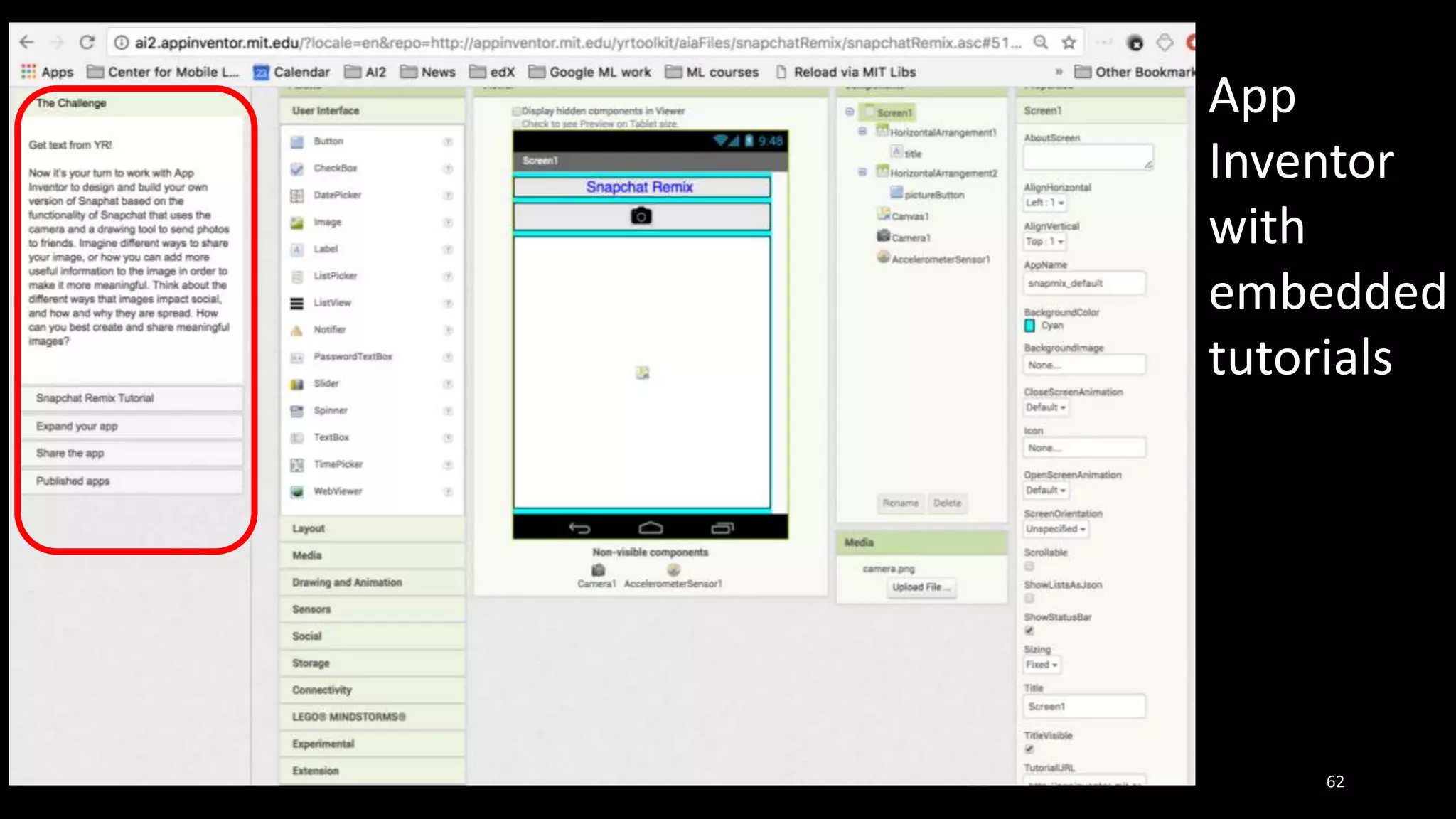This screenshot has width=1456, height=819.
Task: Click the Button component icon in palette
Action: point(297,141)
